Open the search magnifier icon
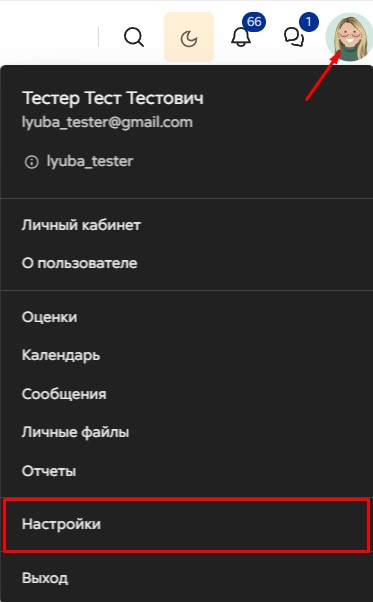Image resolution: width=373 pixels, height=602 pixels. pyautogui.click(x=134, y=38)
